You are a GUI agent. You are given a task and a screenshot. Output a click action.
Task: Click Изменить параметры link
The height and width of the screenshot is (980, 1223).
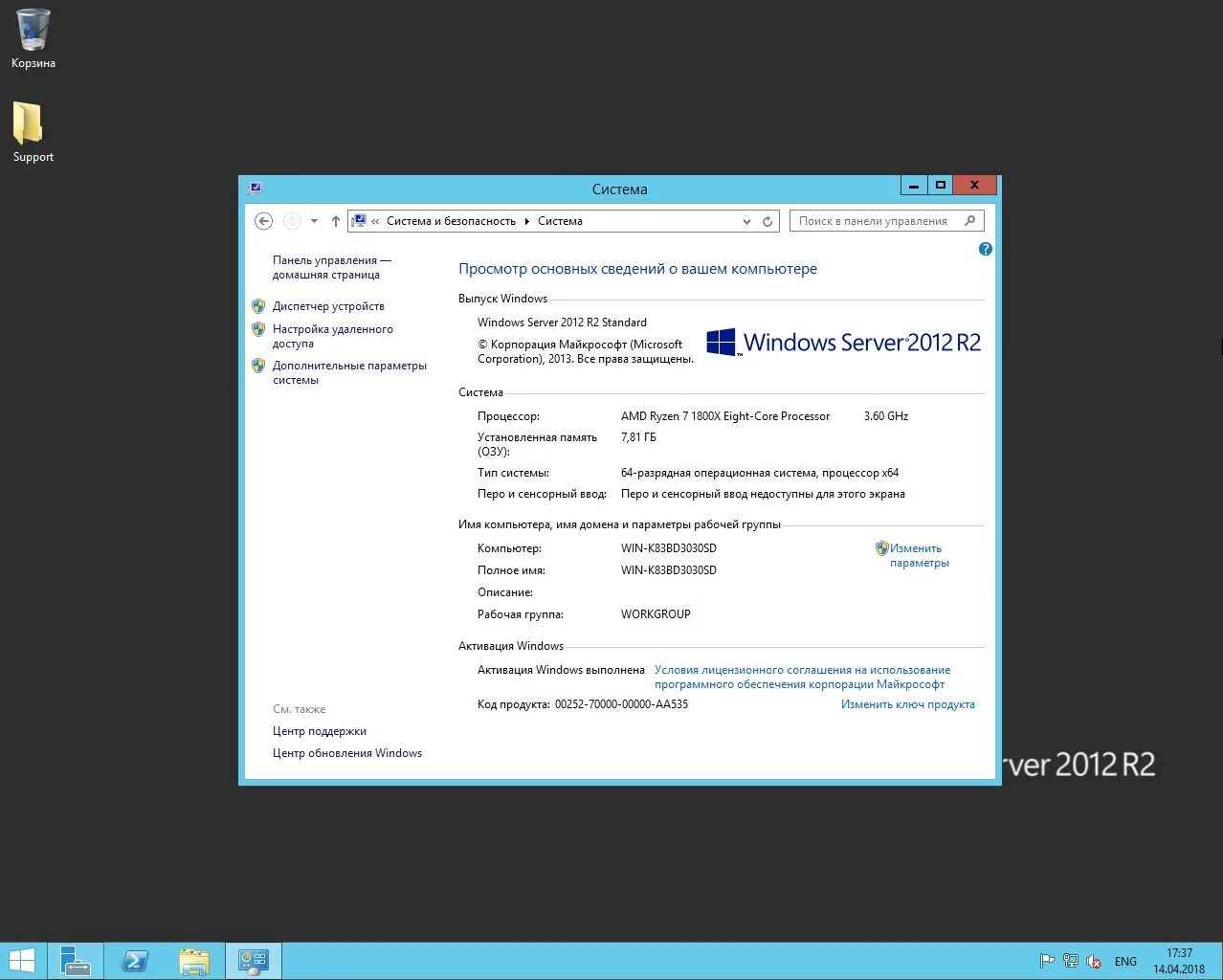[920, 555]
